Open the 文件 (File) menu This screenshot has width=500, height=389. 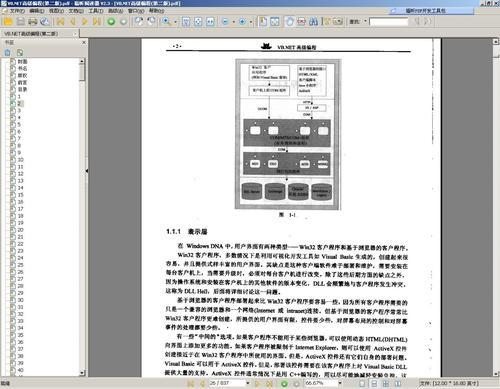(x=17, y=11)
